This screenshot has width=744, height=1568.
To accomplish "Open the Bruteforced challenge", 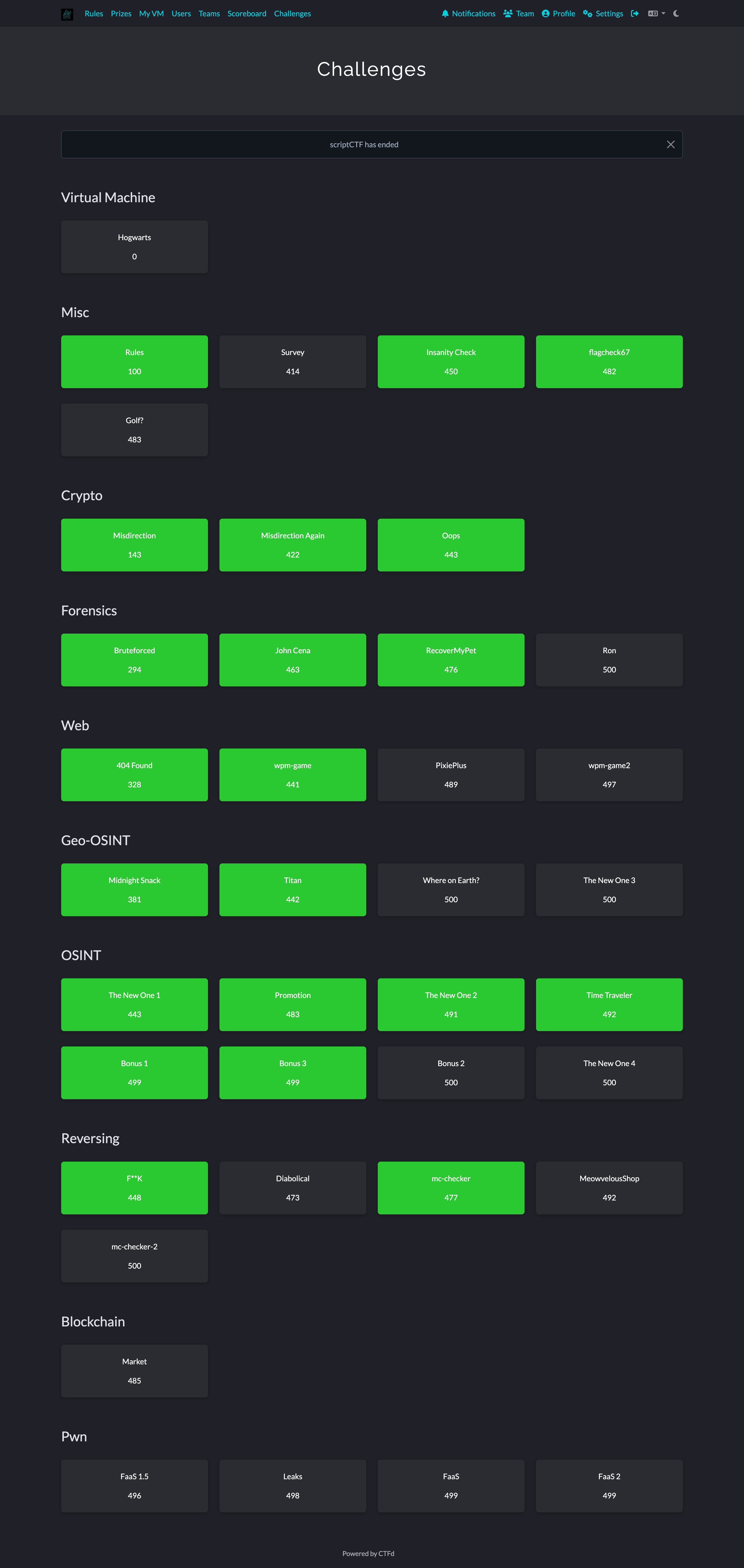I will tap(135, 660).
